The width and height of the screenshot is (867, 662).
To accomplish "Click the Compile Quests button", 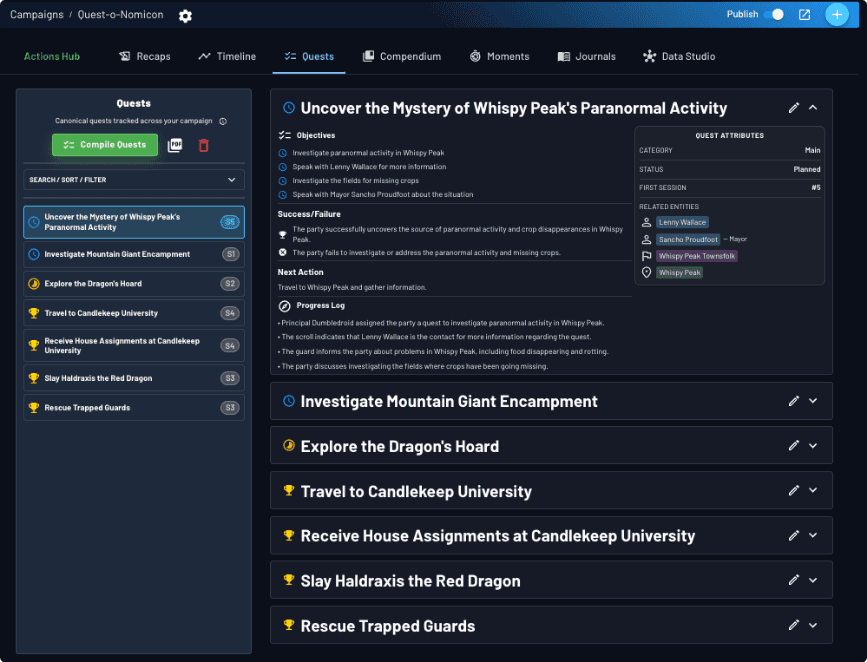I will click(x=104, y=145).
